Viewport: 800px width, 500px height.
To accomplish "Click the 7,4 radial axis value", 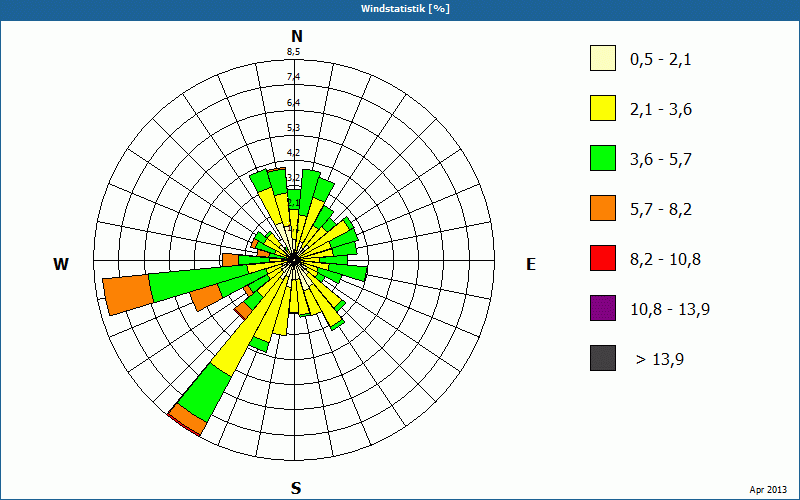I will (x=293, y=77).
